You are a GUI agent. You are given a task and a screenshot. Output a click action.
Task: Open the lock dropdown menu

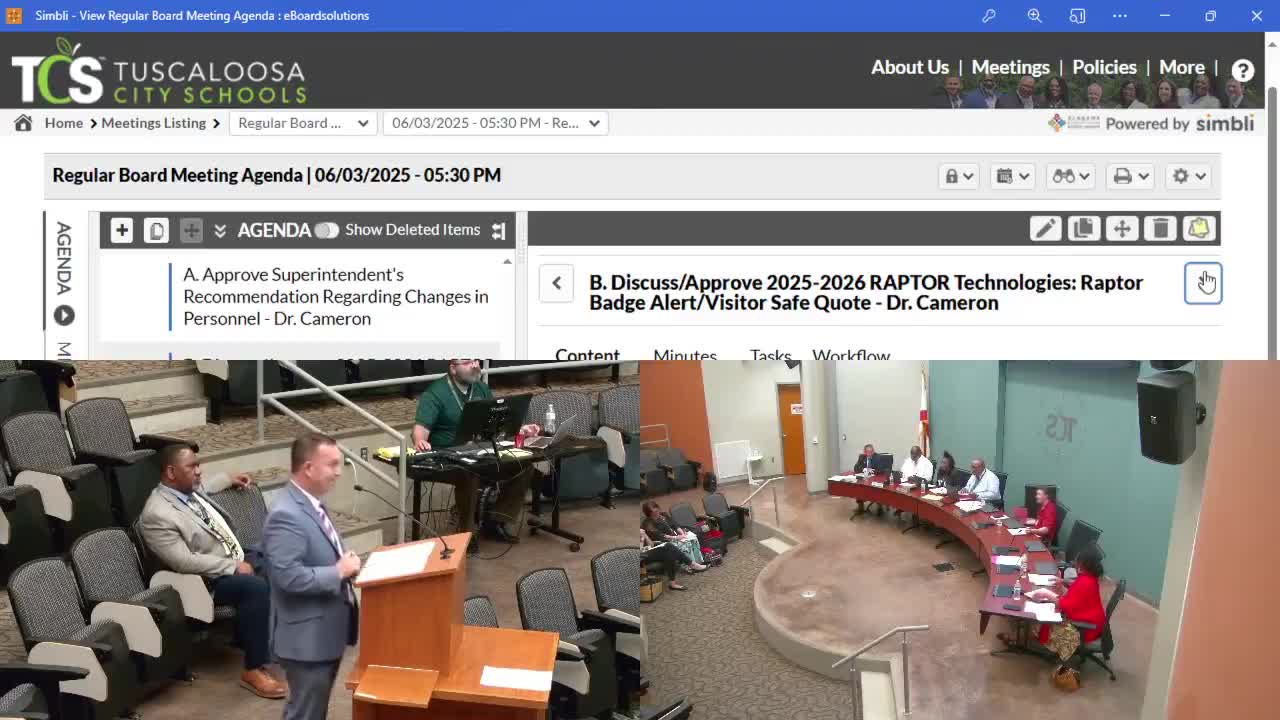click(959, 176)
